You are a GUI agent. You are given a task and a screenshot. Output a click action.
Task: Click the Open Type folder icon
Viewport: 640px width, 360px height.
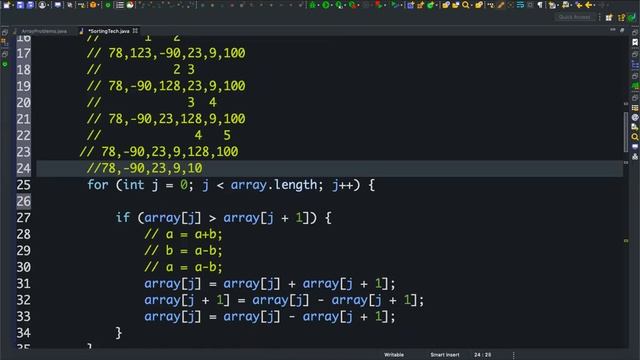446,5
